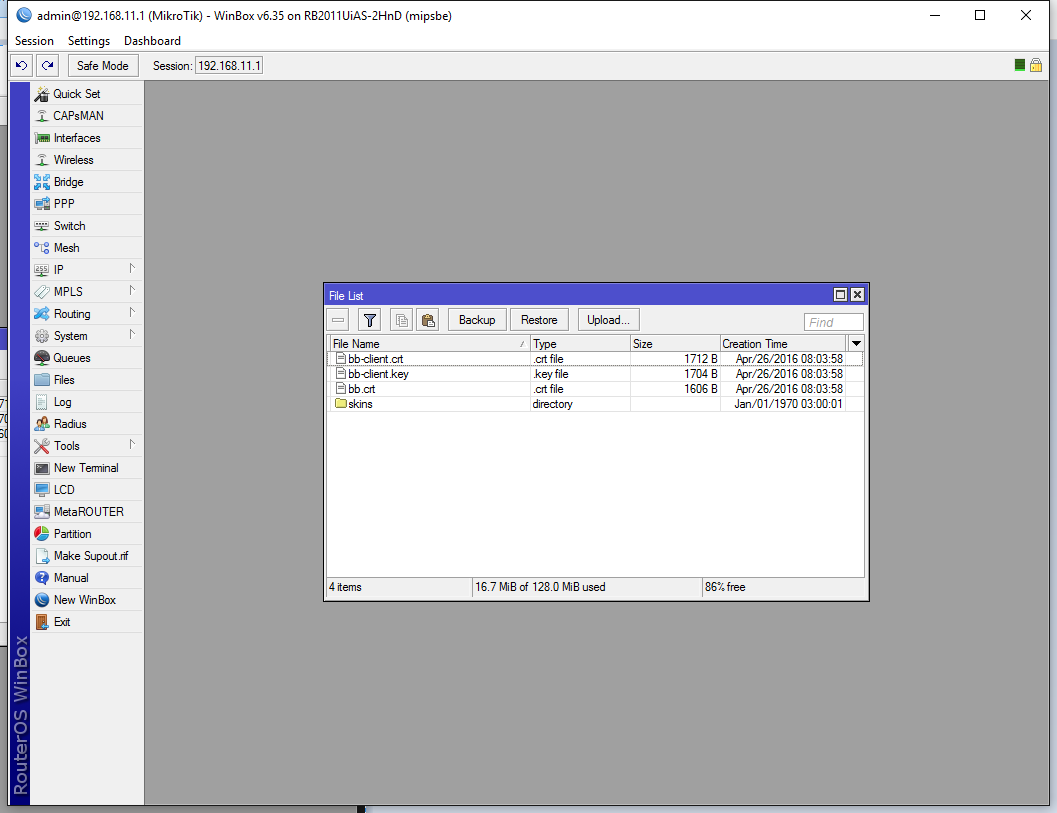Open the Partition menu
The height and width of the screenshot is (813, 1057).
coord(87,534)
